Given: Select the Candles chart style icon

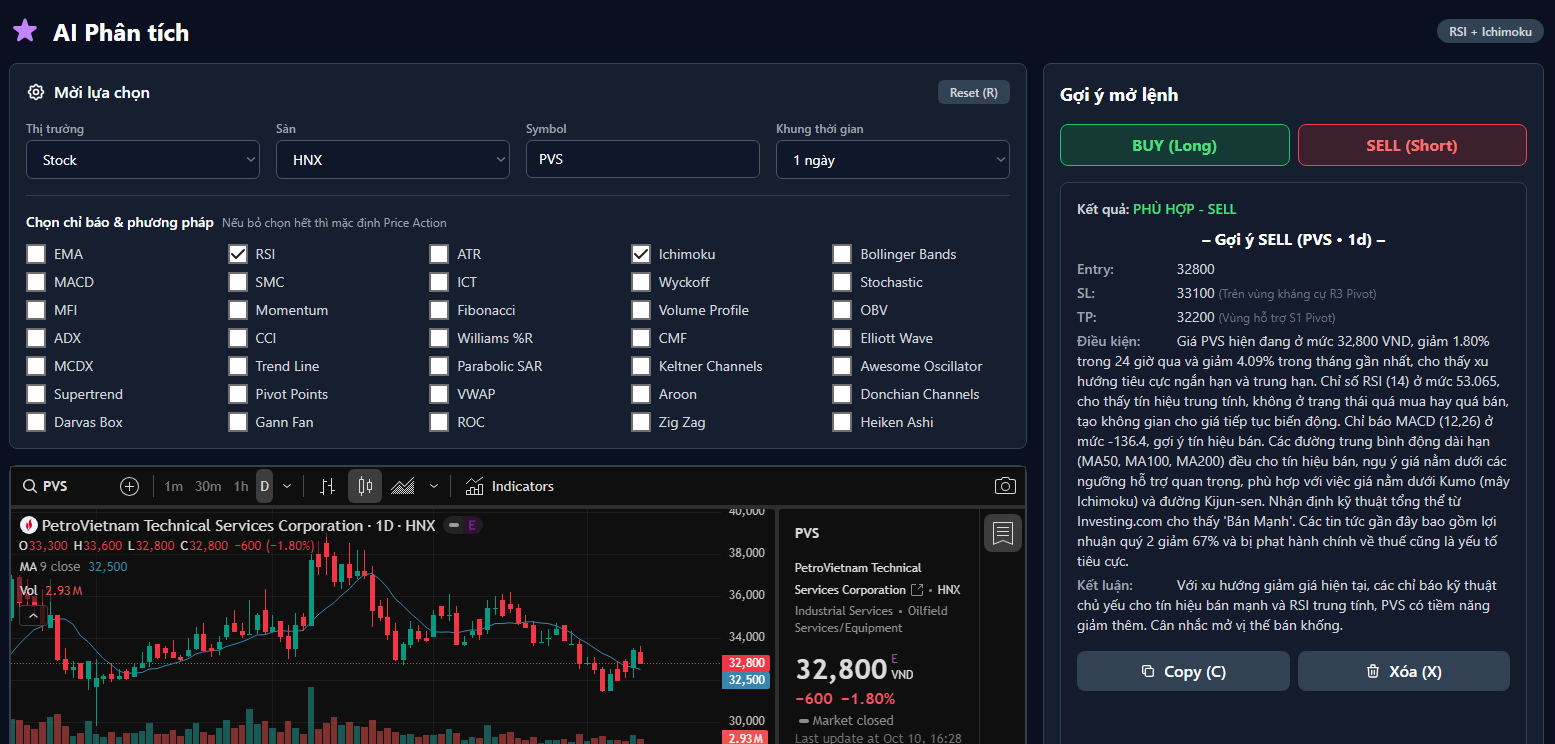Looking at the screenshot, I should pos(365,486).
